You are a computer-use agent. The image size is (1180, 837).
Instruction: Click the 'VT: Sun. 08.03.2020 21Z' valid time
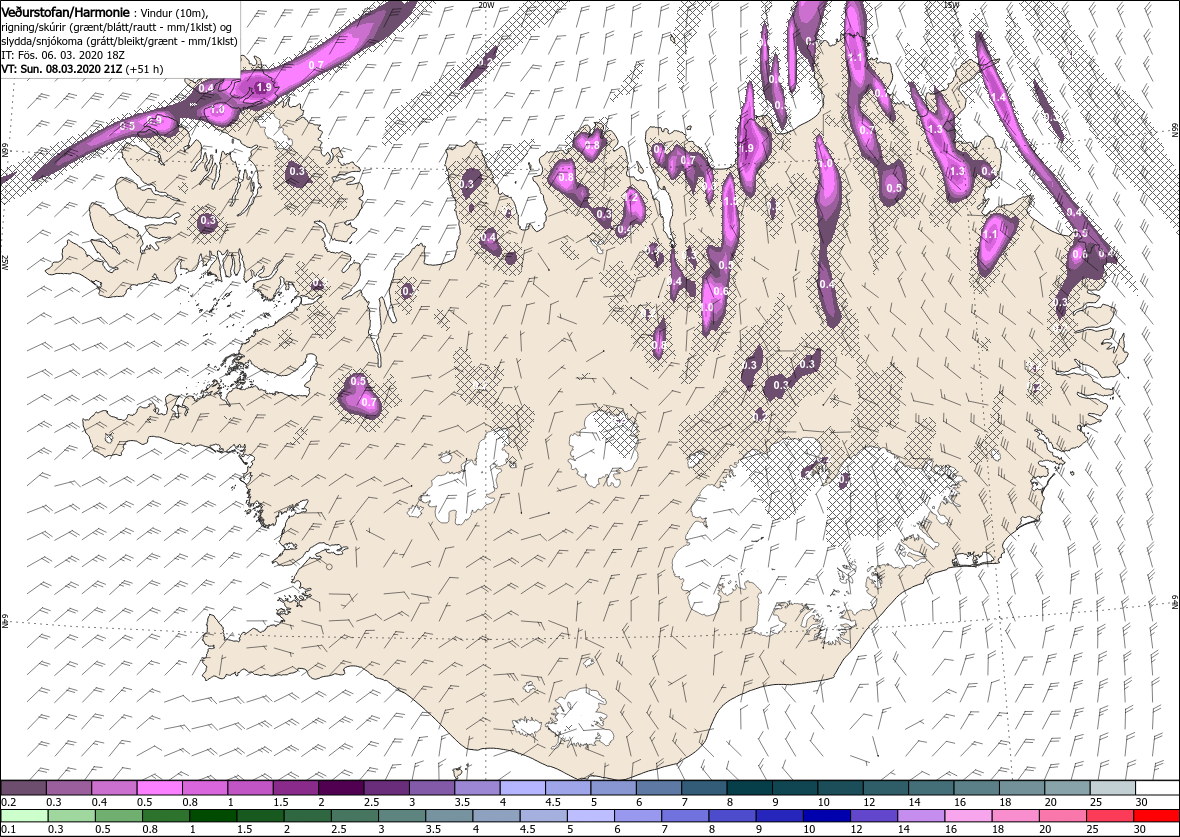pos(62,68)
